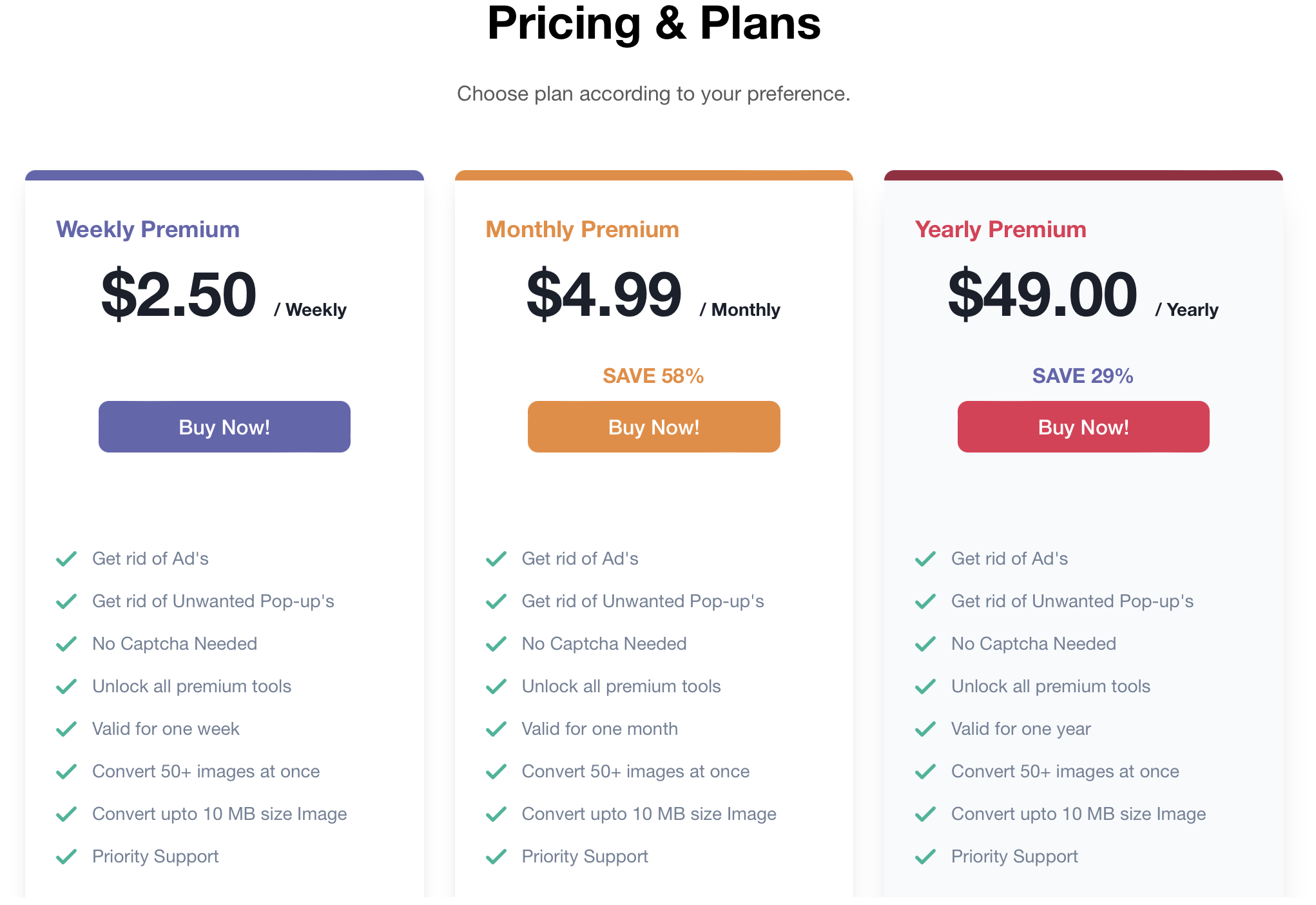Click the SAVE 29% label
The width and height of the screenshot is (1316, 905).
tap(1083, 376)
